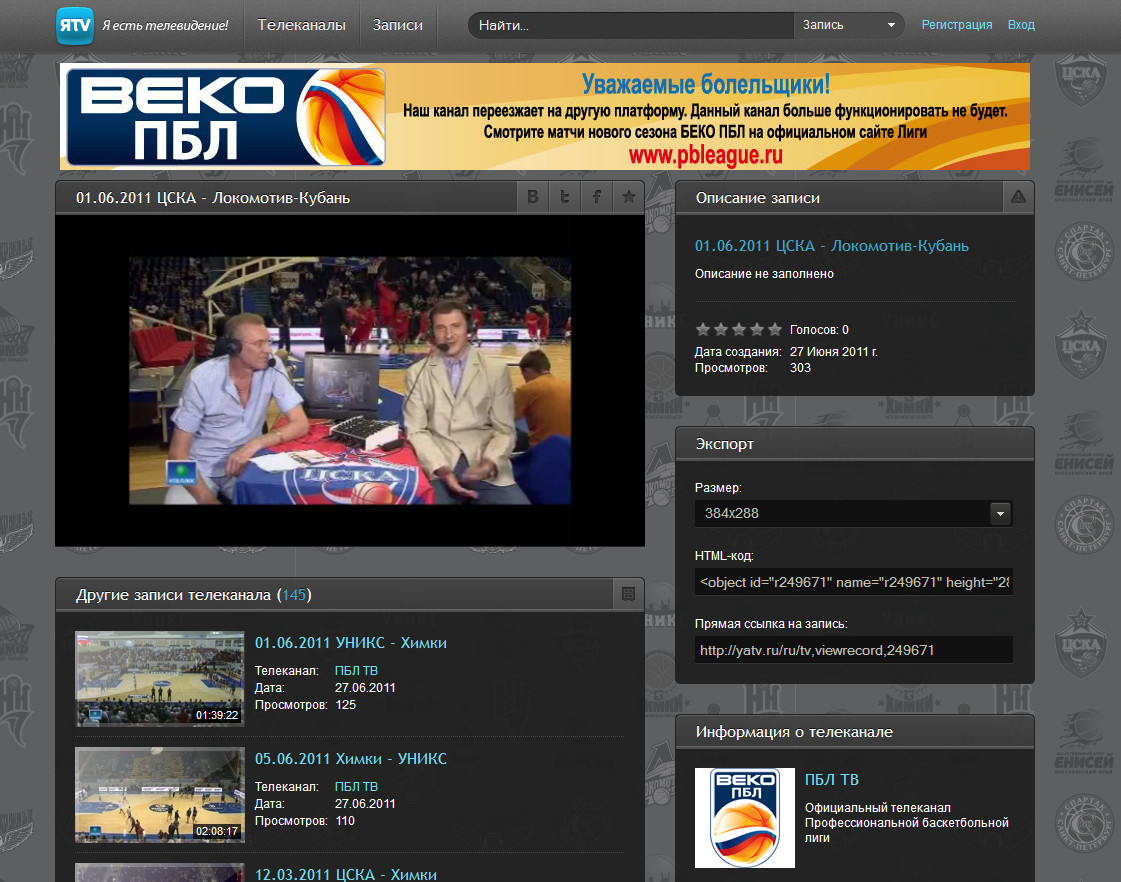The image size is (1121, 882).
Task: Click the Я есть телевидение! slogan
Action: pyautogui.click(x=165, y=26)
